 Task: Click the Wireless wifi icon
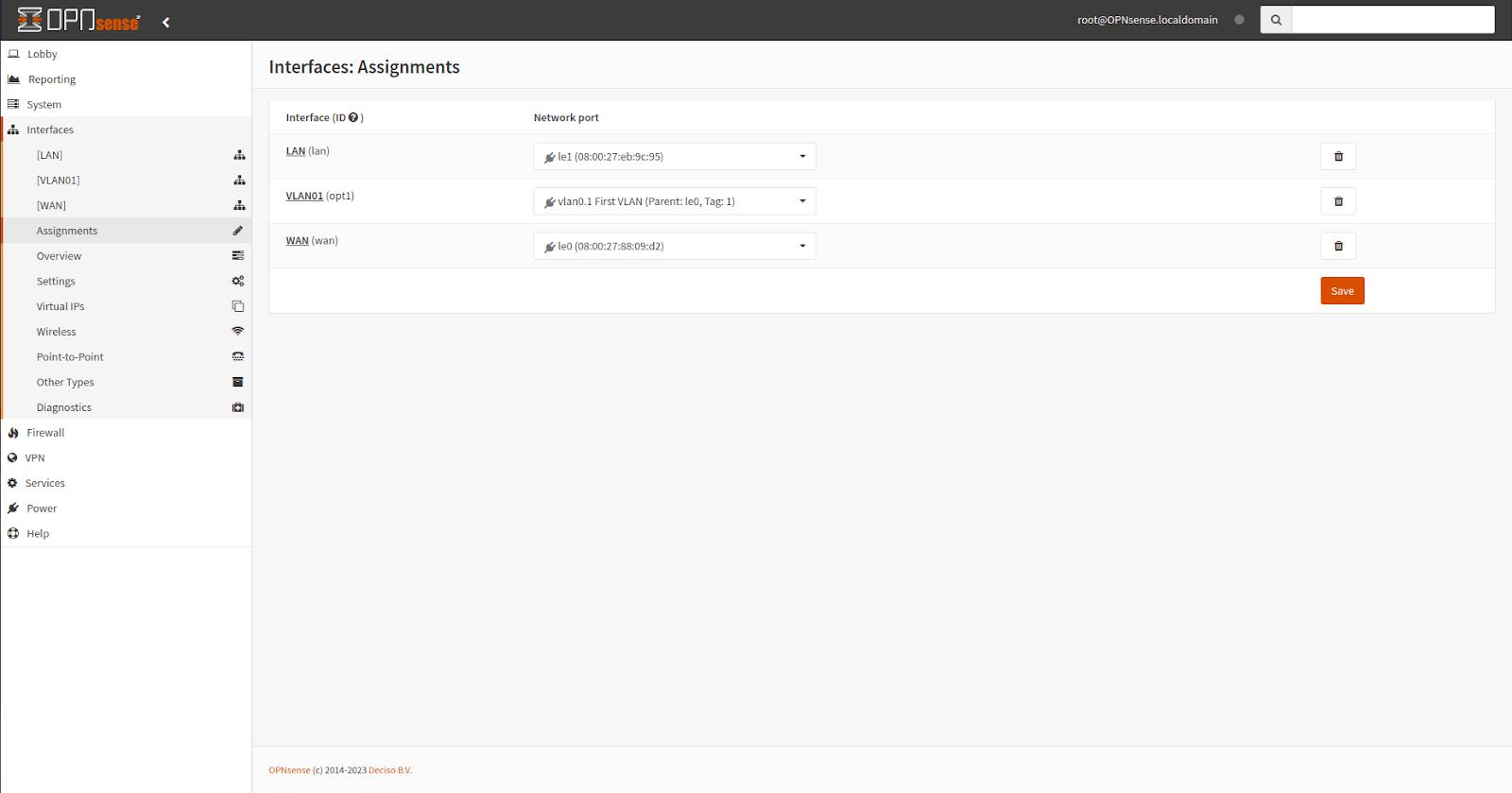238,332
